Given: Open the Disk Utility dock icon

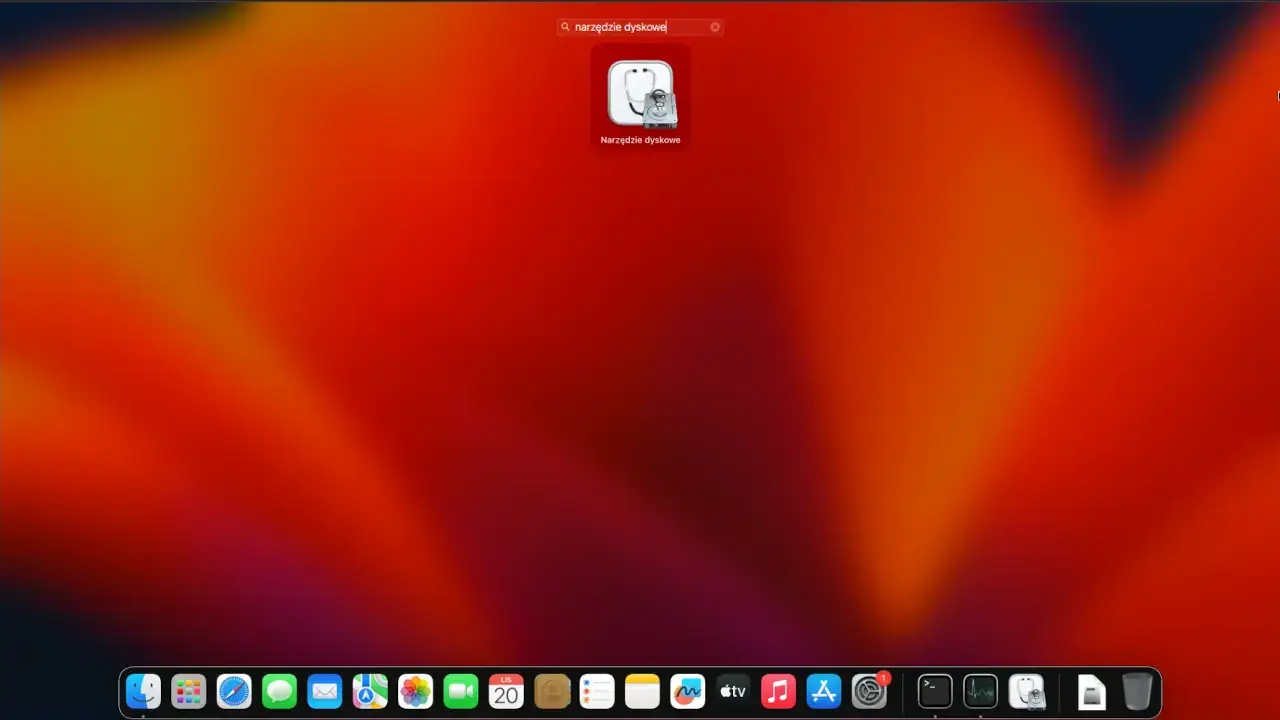Looking at the screenshot, I should click(1027, 691).
